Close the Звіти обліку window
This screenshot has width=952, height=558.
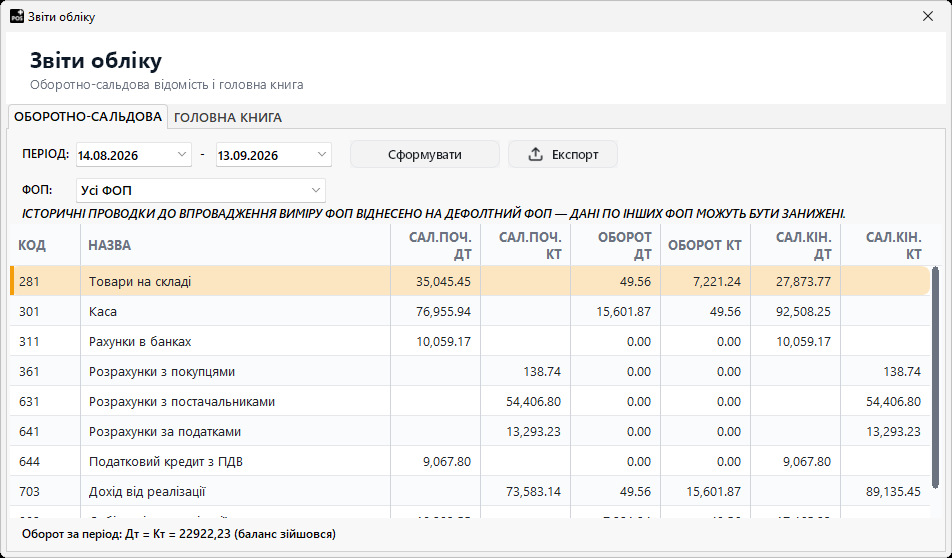point(928,16)
